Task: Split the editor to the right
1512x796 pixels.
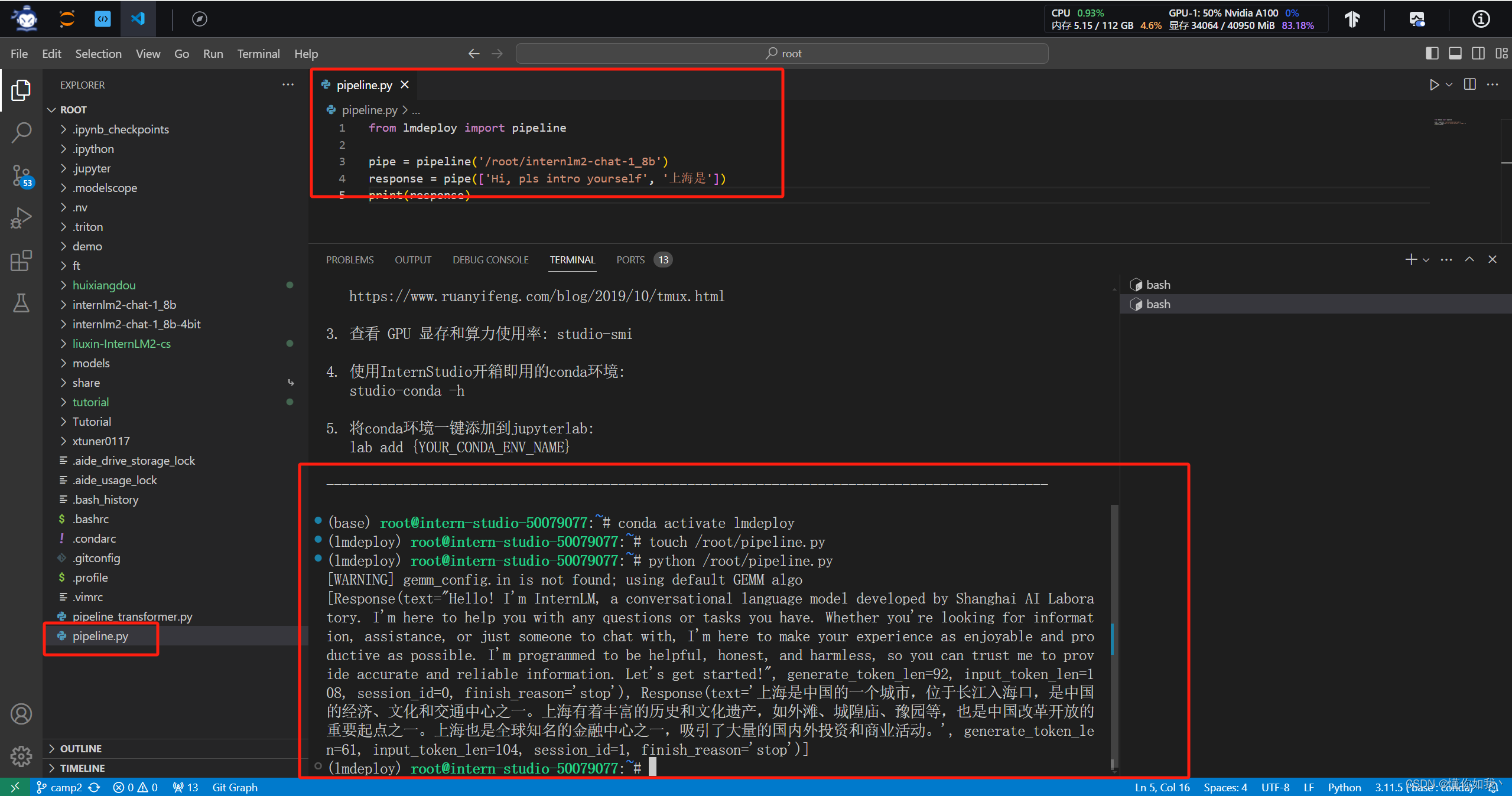Action: tap(1470, 84)
